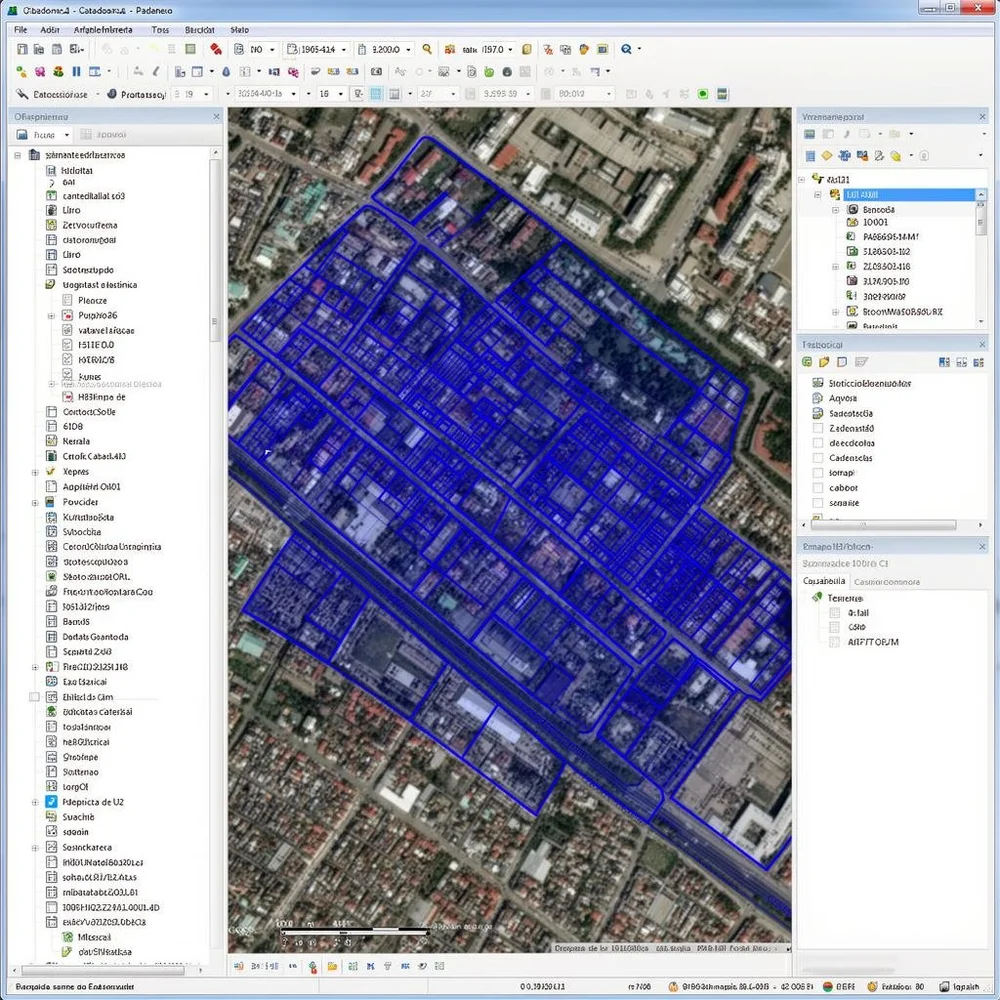Screen dimensions: 1000x1000
Task: Open the 16 size dropdown
Action: pos(341,94)
